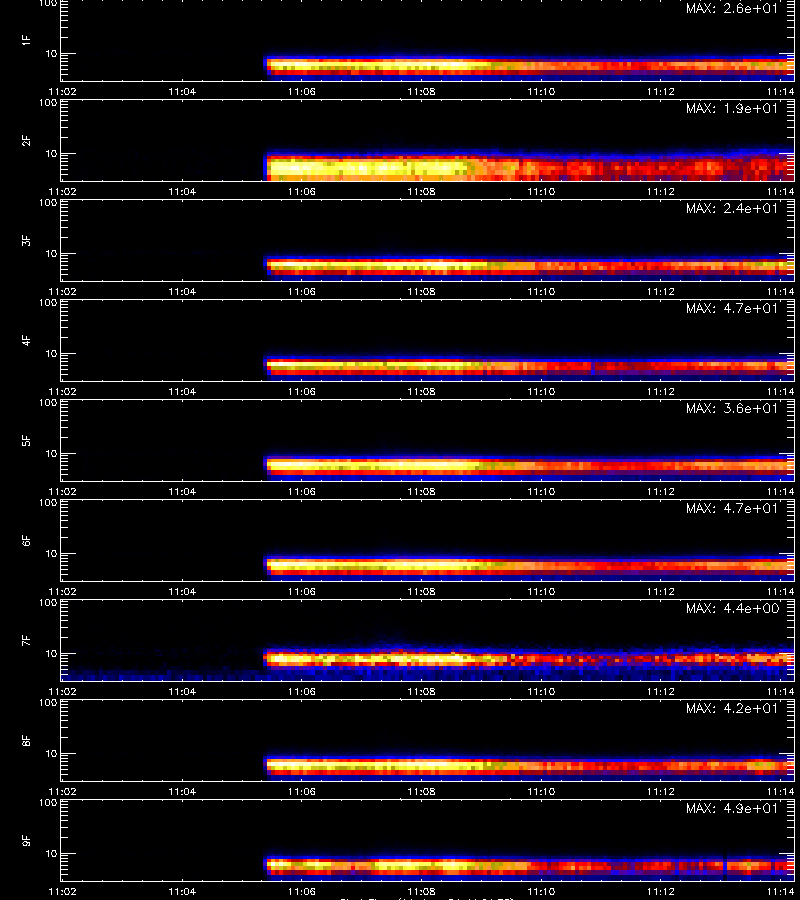Click the noisy spectrogram band in panel 7F
Screen dimensions: 800x900
pos(529,660)
